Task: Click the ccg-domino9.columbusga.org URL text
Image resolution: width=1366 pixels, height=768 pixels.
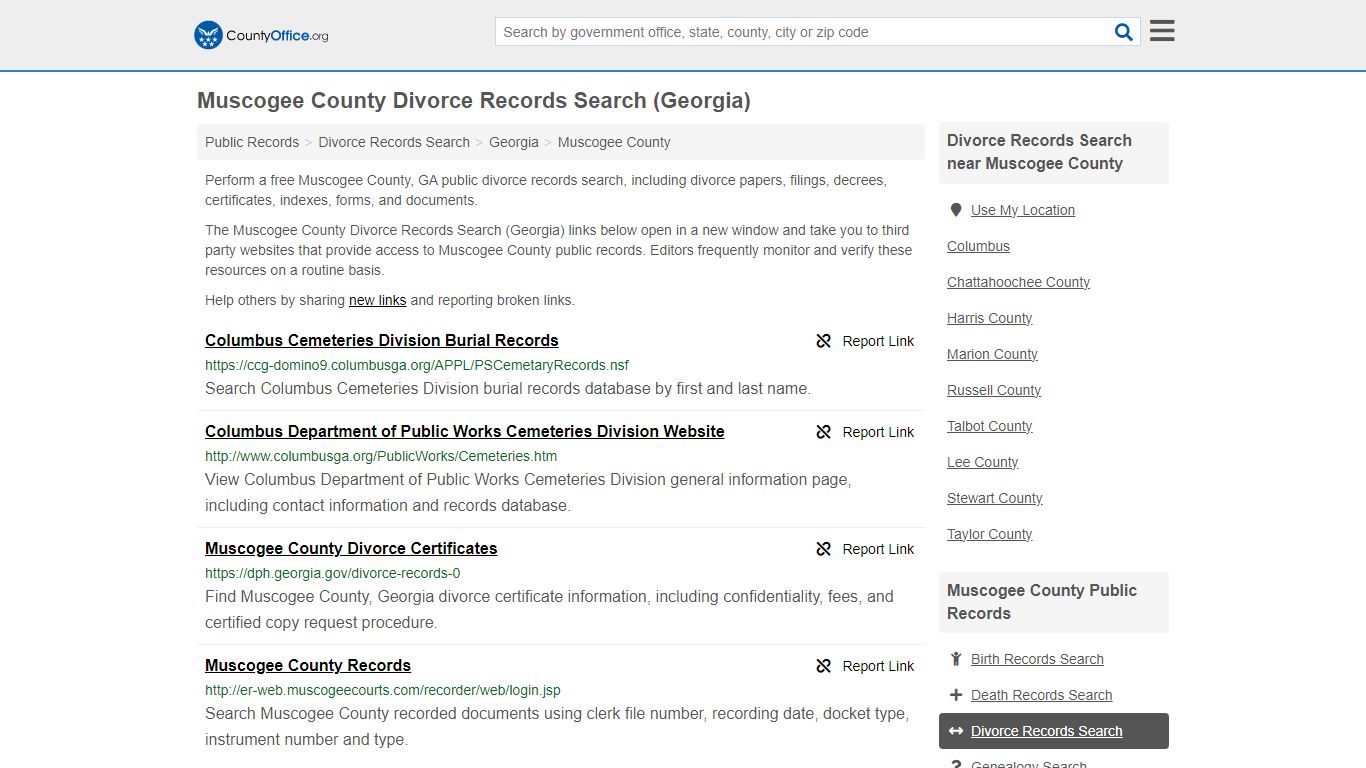Action: point(417,365)
